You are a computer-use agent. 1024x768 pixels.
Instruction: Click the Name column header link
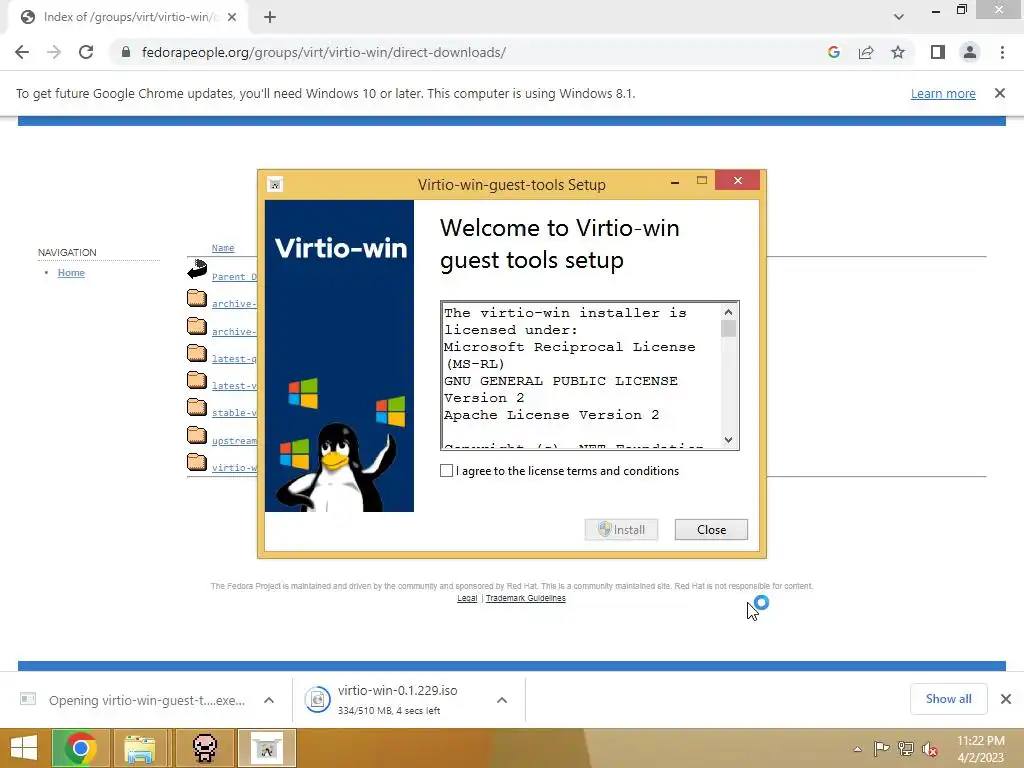tap(223, 248)
